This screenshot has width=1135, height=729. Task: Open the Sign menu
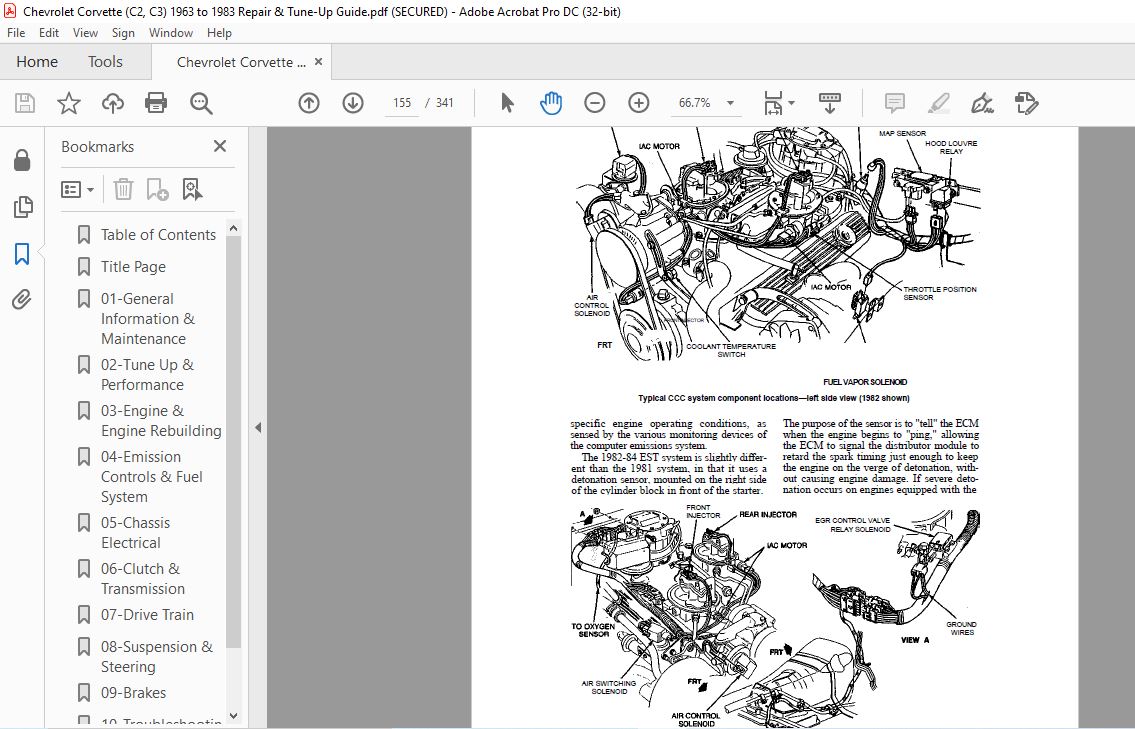click(123, 33)
